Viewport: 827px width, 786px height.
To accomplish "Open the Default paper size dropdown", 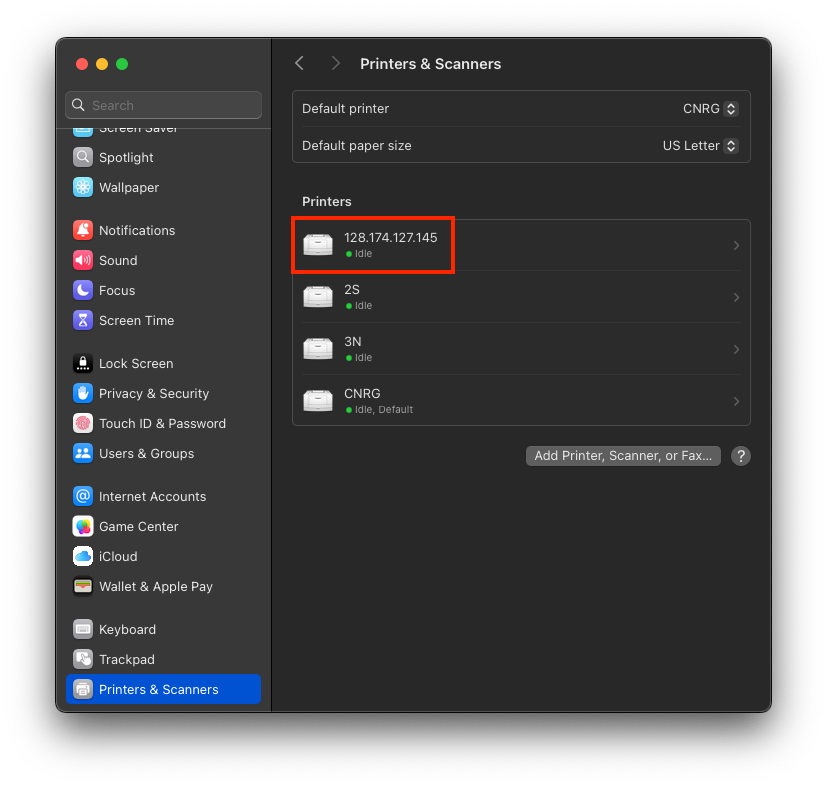I will pos(700,145).
